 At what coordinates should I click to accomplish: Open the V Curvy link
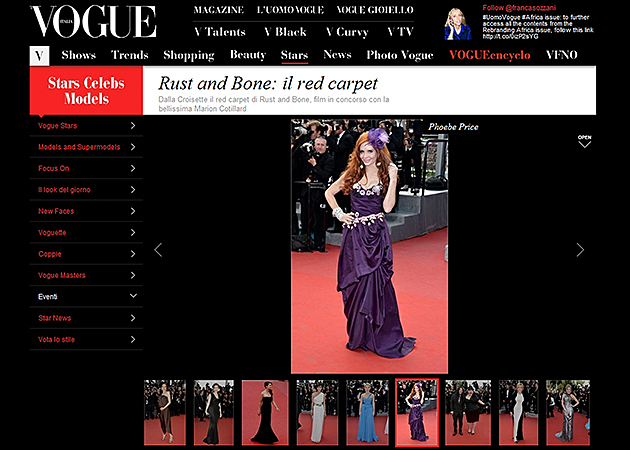345,32
